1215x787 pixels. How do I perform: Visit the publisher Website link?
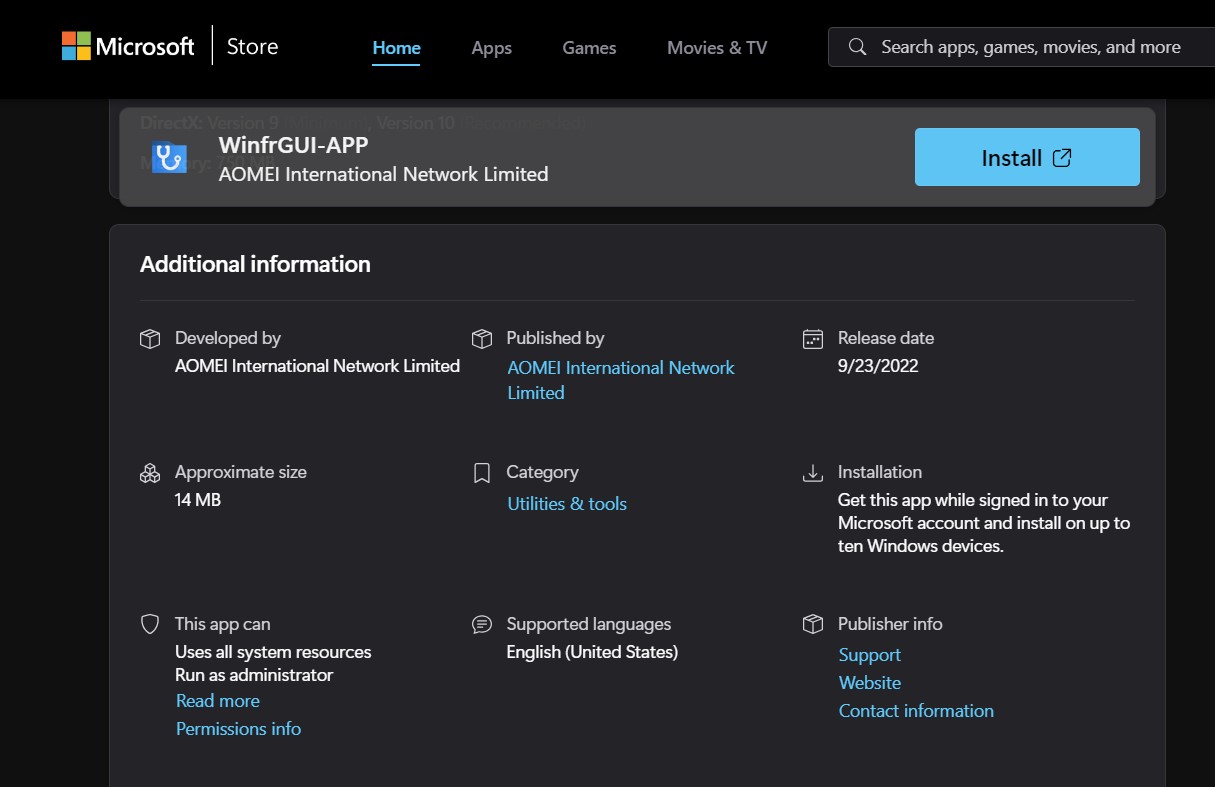[870, 683]
